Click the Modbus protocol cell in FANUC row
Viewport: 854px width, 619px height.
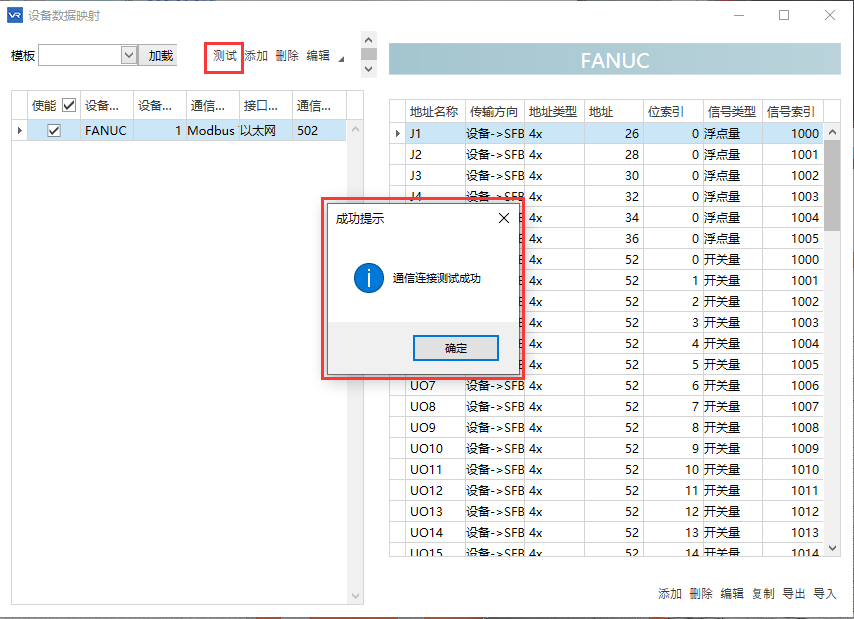pos(213,131)
